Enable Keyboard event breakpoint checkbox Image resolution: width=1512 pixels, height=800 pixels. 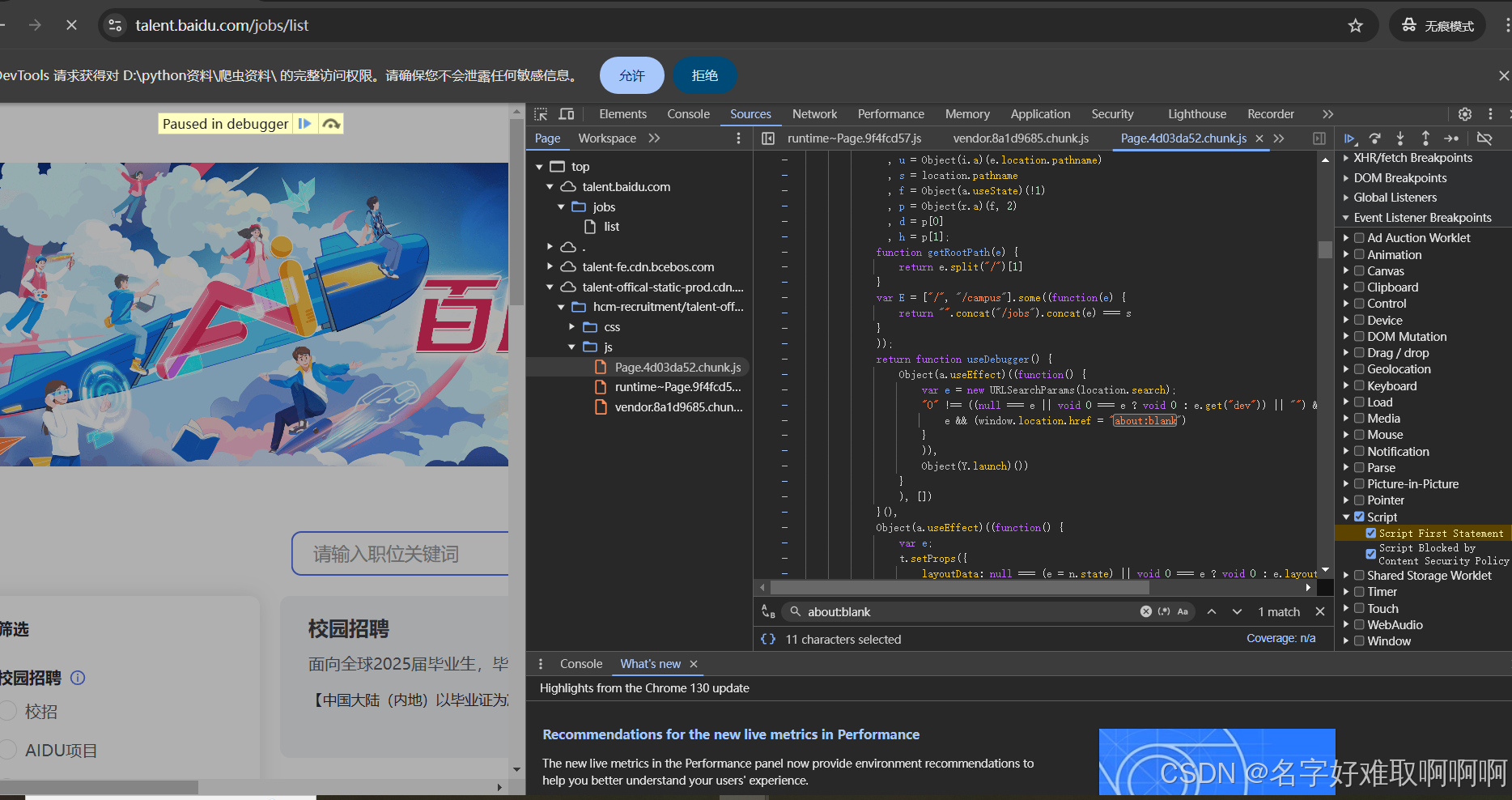[x=1359, y=385]
